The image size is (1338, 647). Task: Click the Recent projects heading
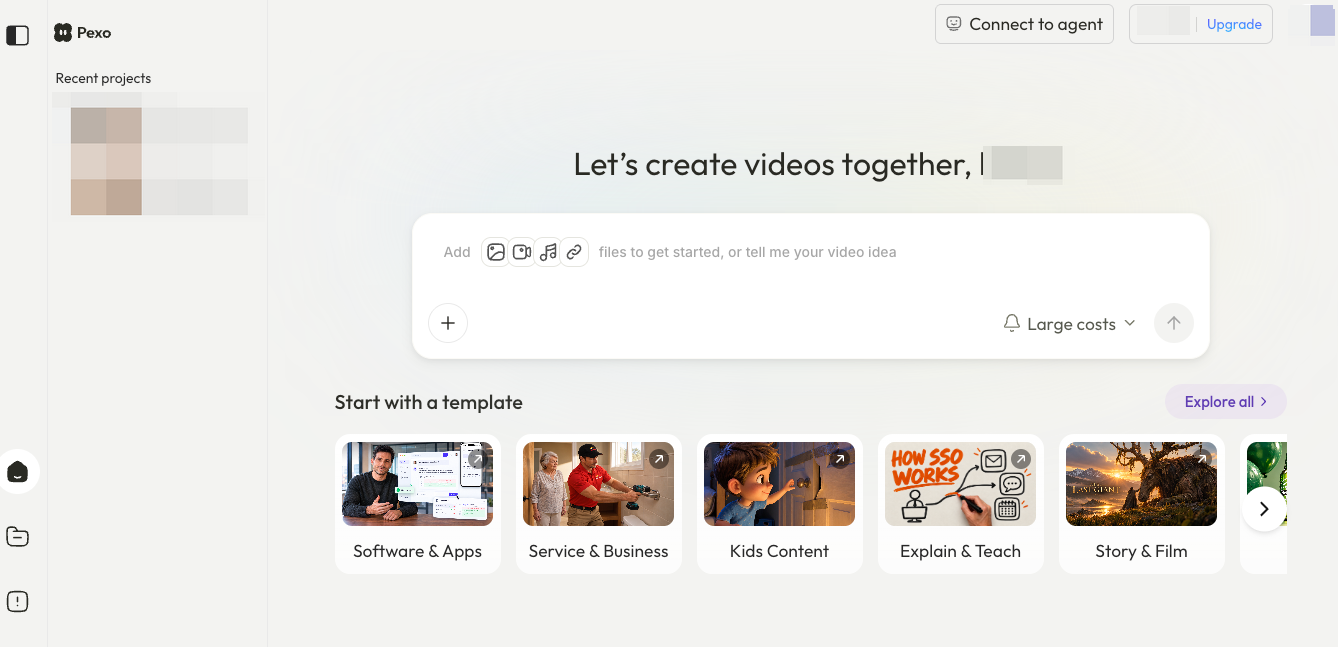(103, 78)
